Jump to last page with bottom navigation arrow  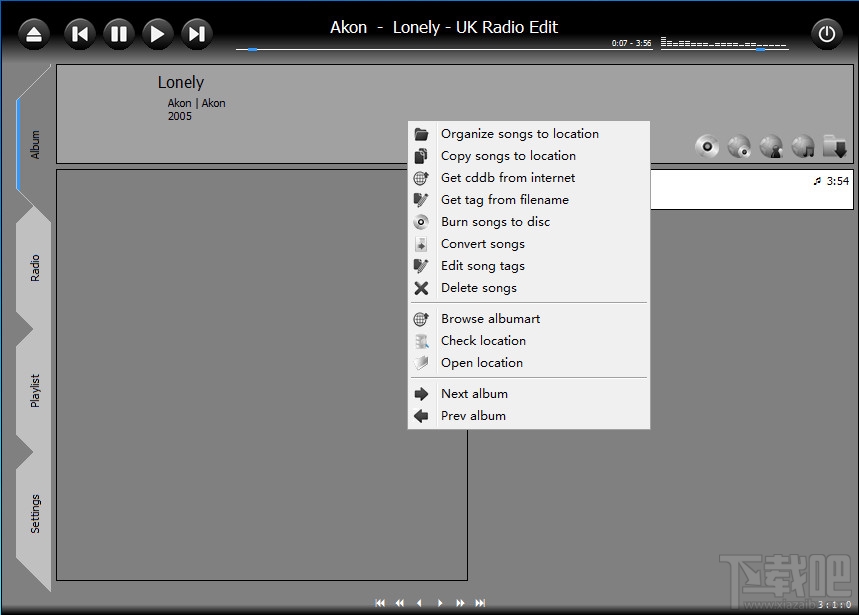(480, 603)
